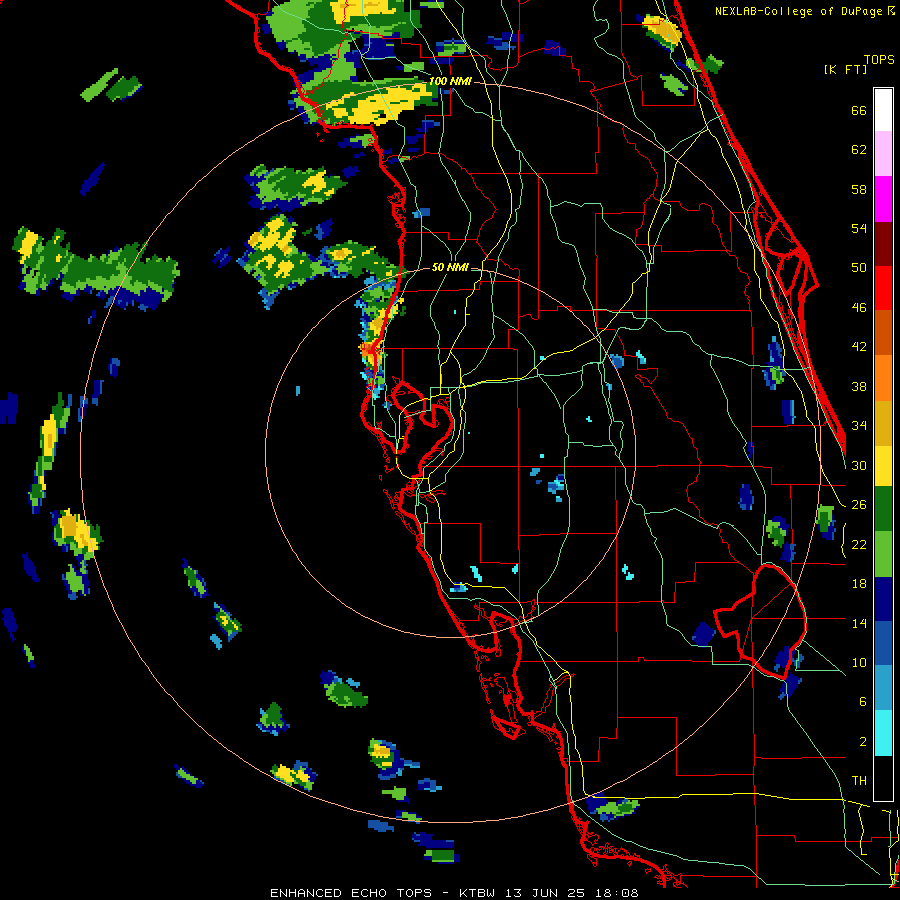Click the bright red 50 kft legend swatch
This screenshot has width=900, height=900.
(x=883, y=288)
